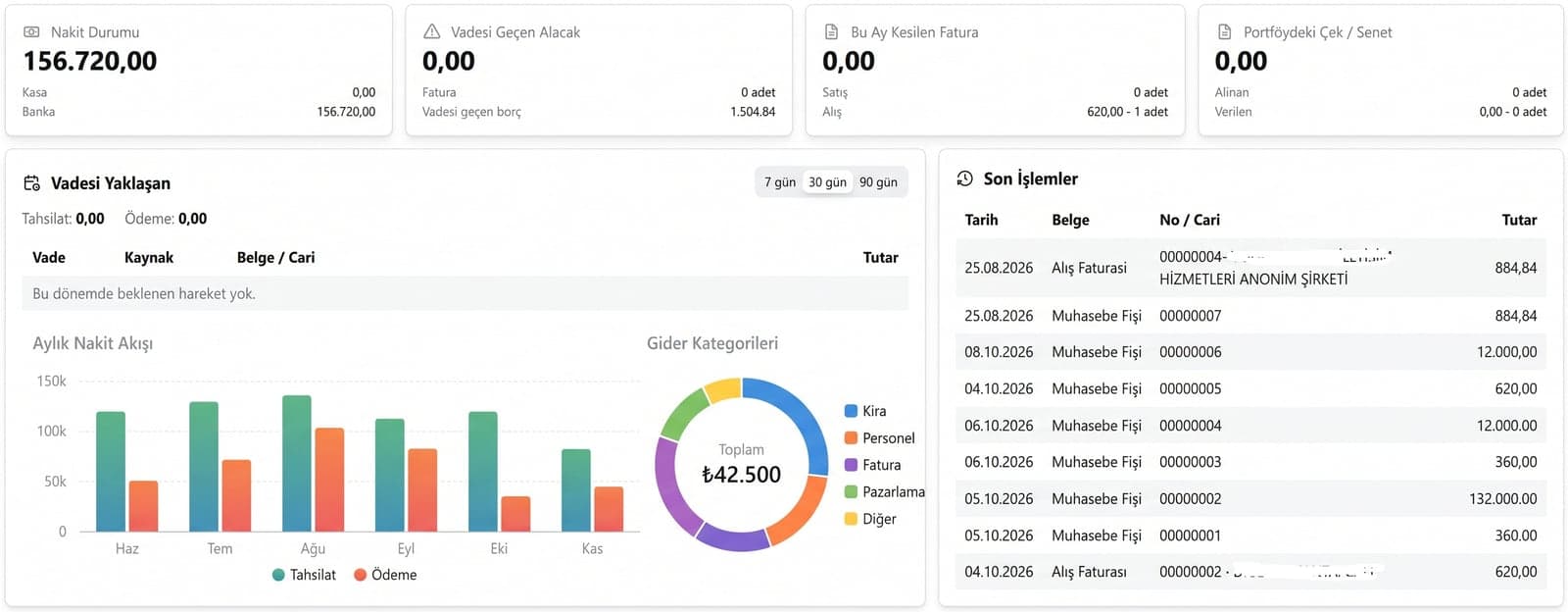
Task: Click the Kira legend color swatch
Action: click(851, 411)
